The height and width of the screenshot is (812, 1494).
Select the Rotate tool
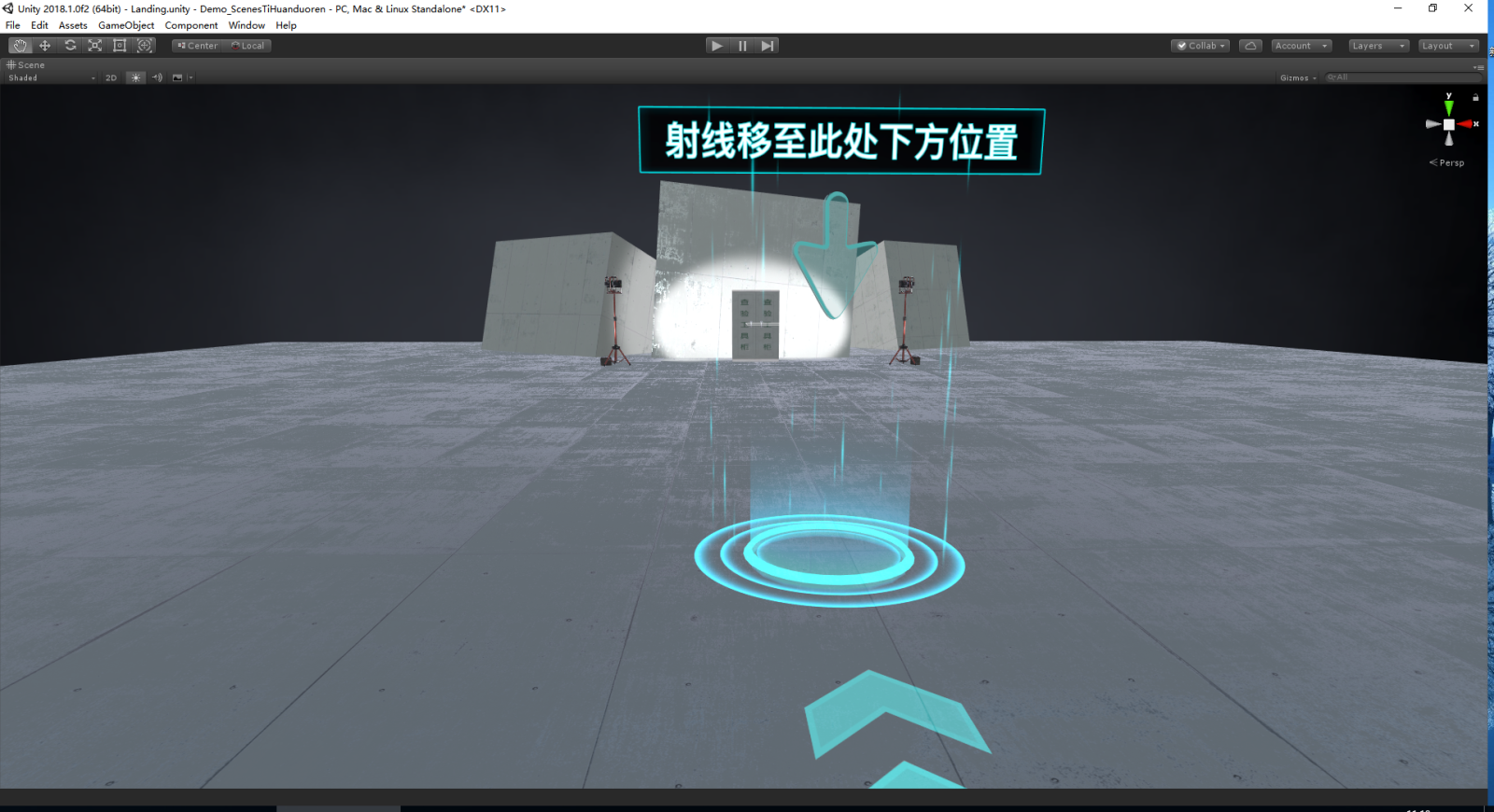click(70, 46)
